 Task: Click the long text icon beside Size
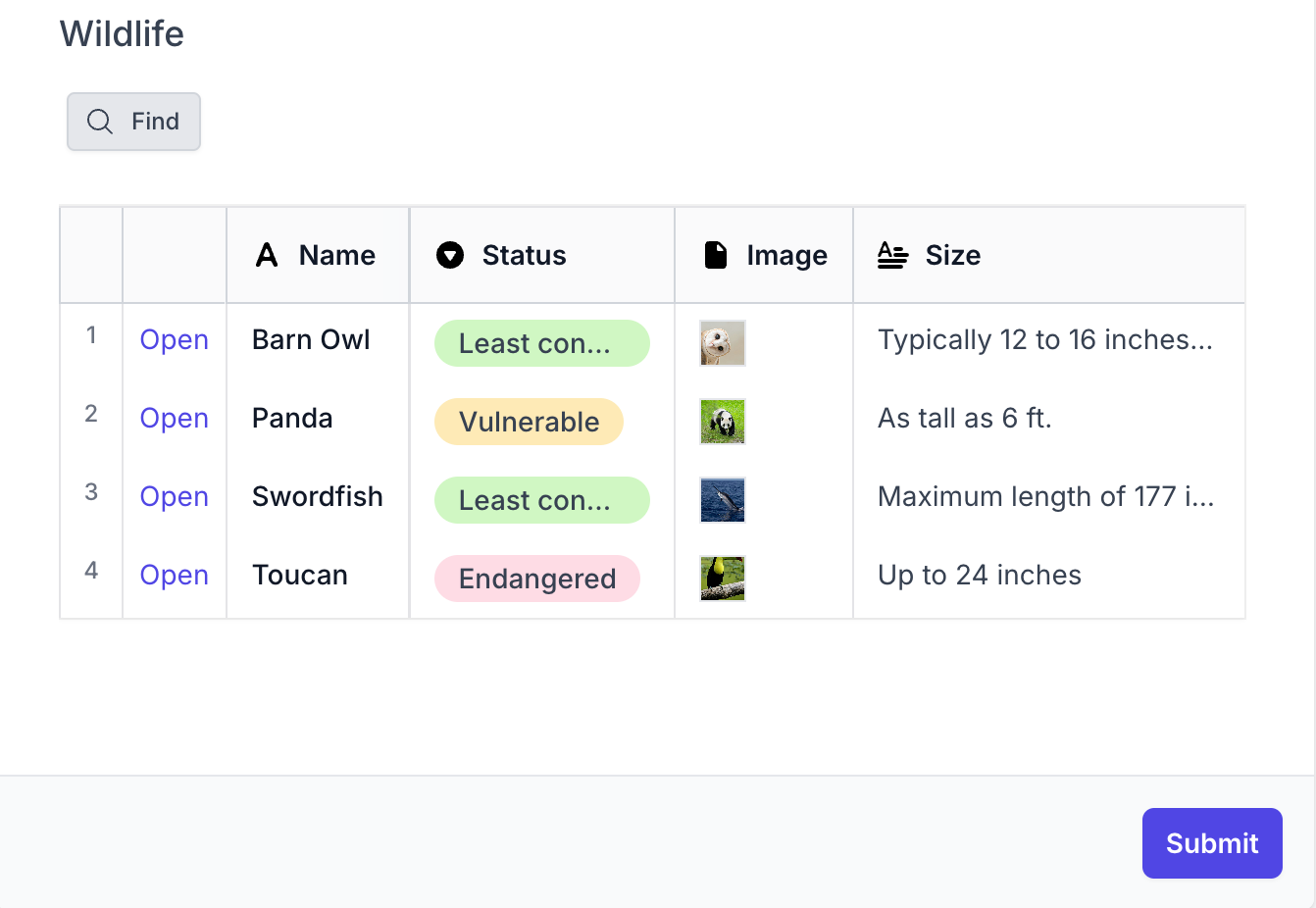tap(892, 255)
